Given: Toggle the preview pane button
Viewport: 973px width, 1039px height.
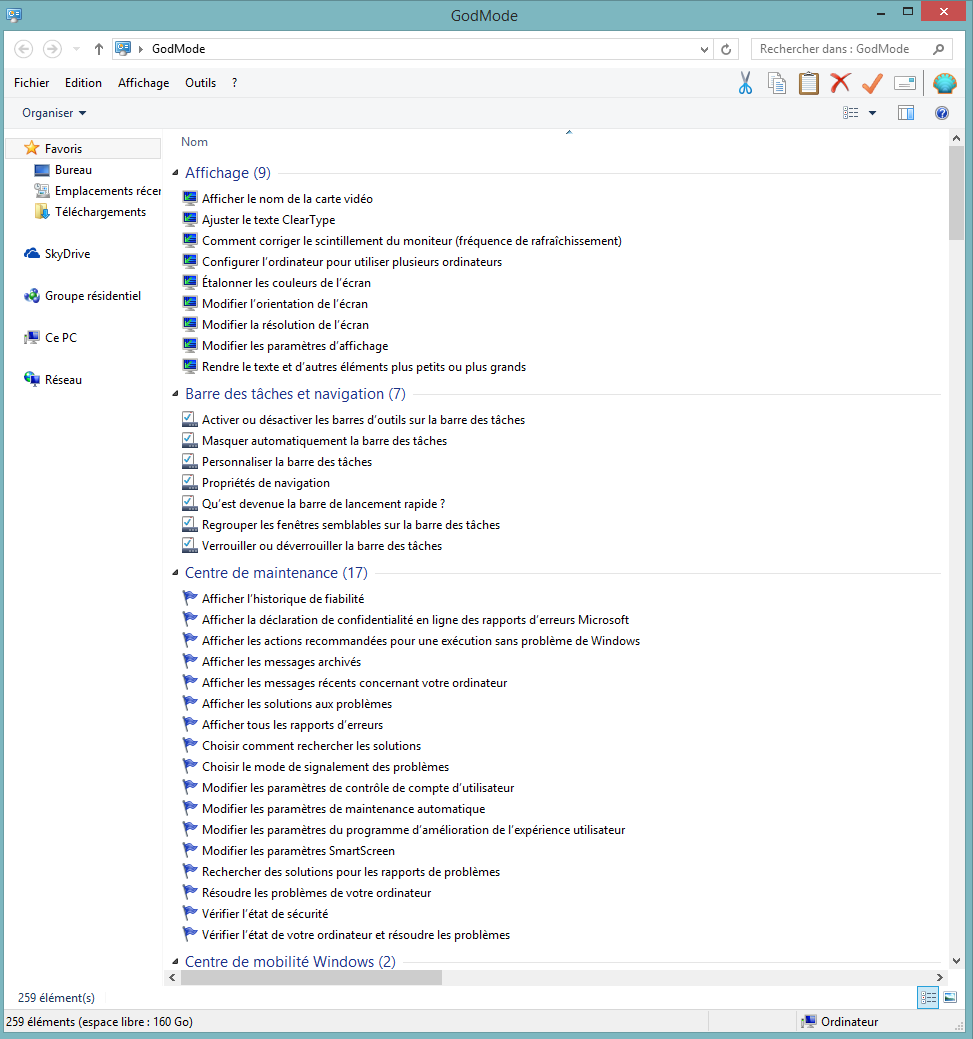Looking at the screenshot, I should (x=906, y=113).
